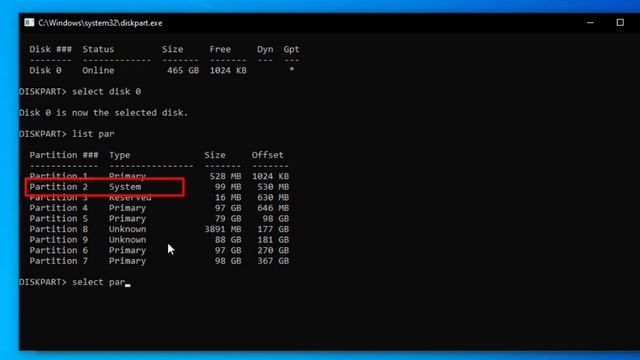Image resolution: width=640 pixels, height=360 pixels.
Task: Click the 'Partition 7' row label
Action: [x=58, y=261]
